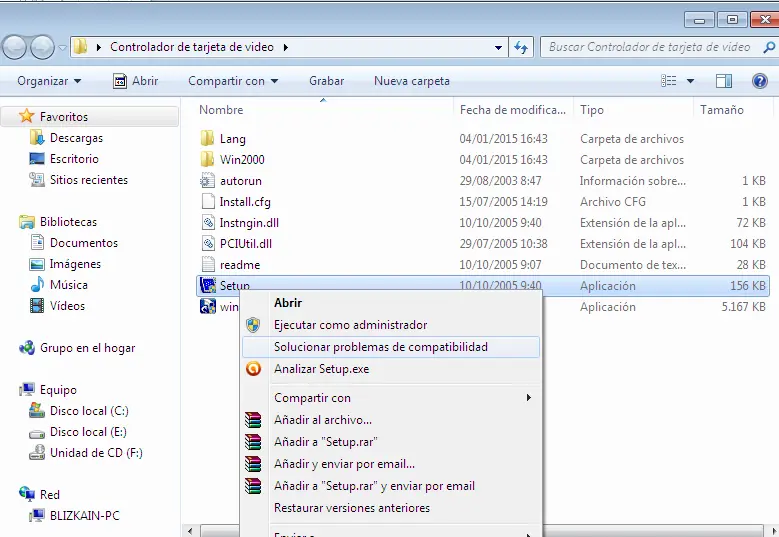779x537 pixels.
Task: Click the Lang folder icon
Action: (207, 139)
